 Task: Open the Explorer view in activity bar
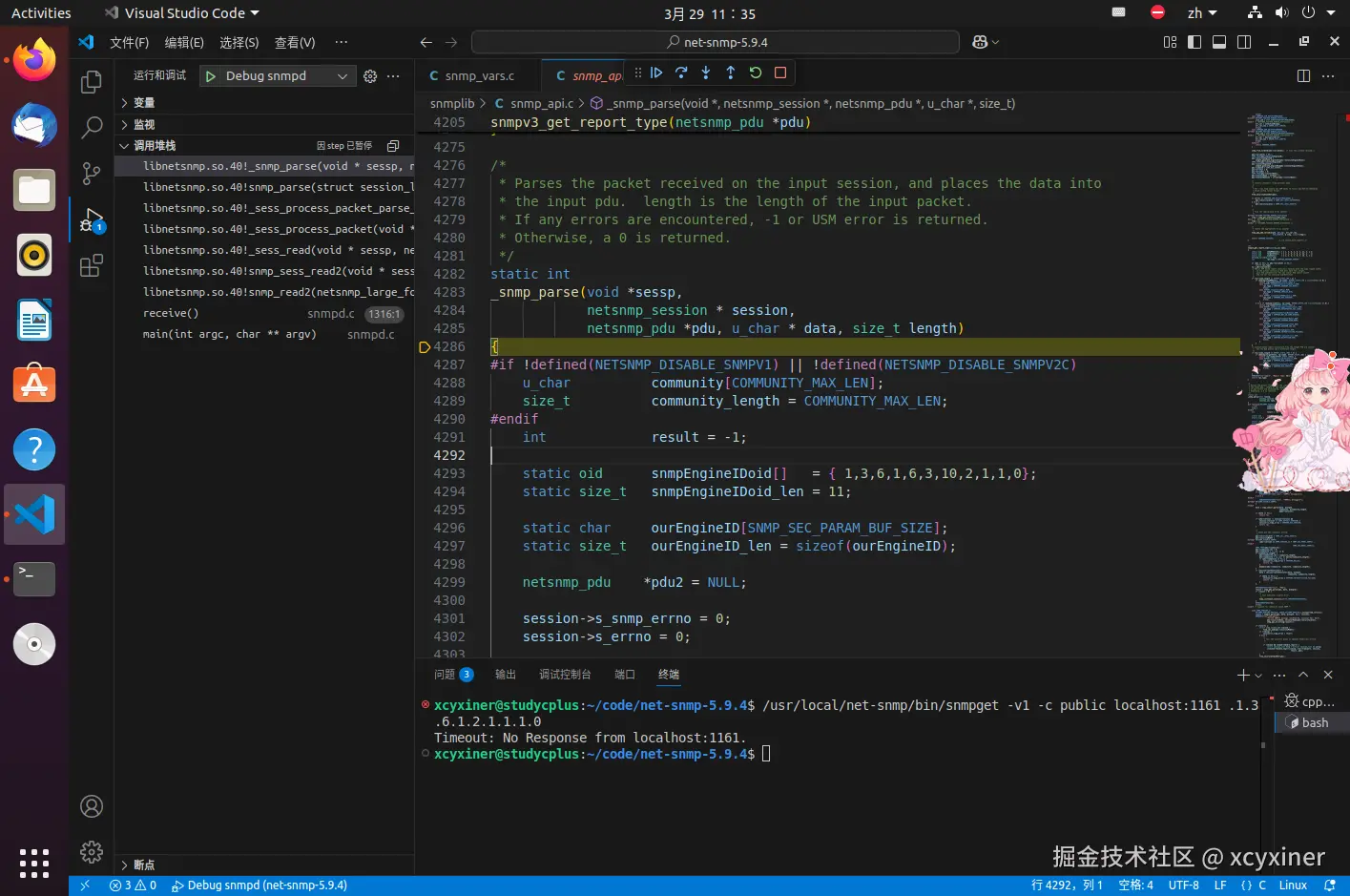92,82
